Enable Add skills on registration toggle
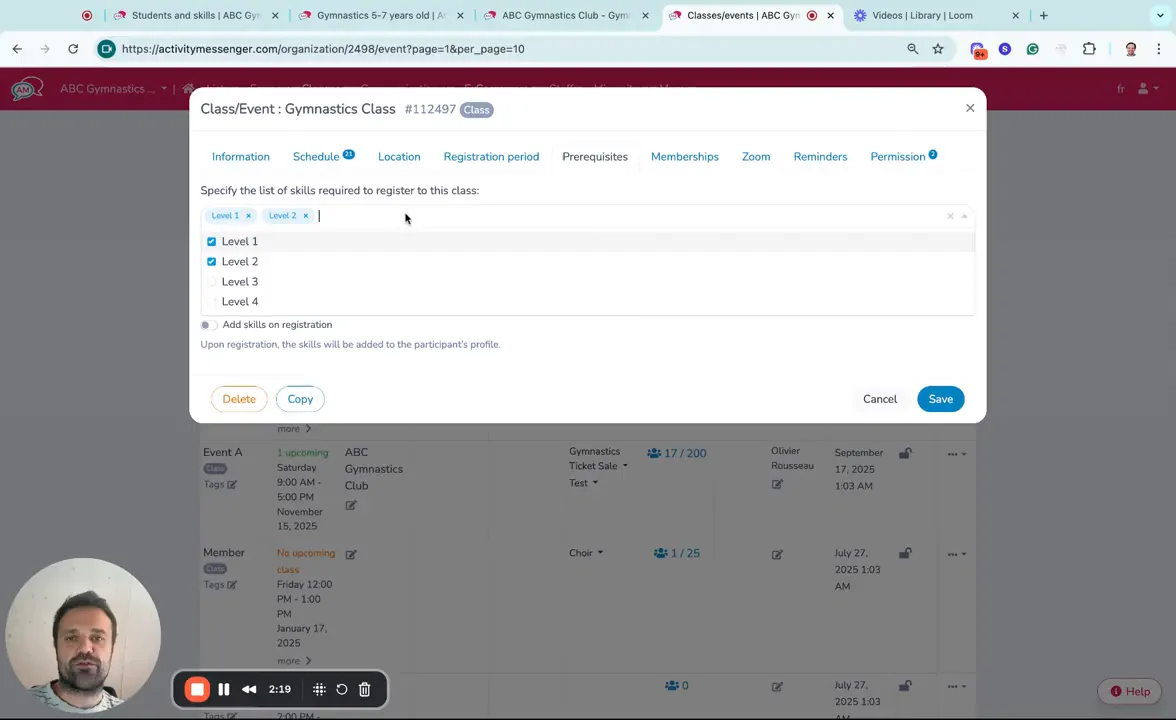 [x=207, y=325]
